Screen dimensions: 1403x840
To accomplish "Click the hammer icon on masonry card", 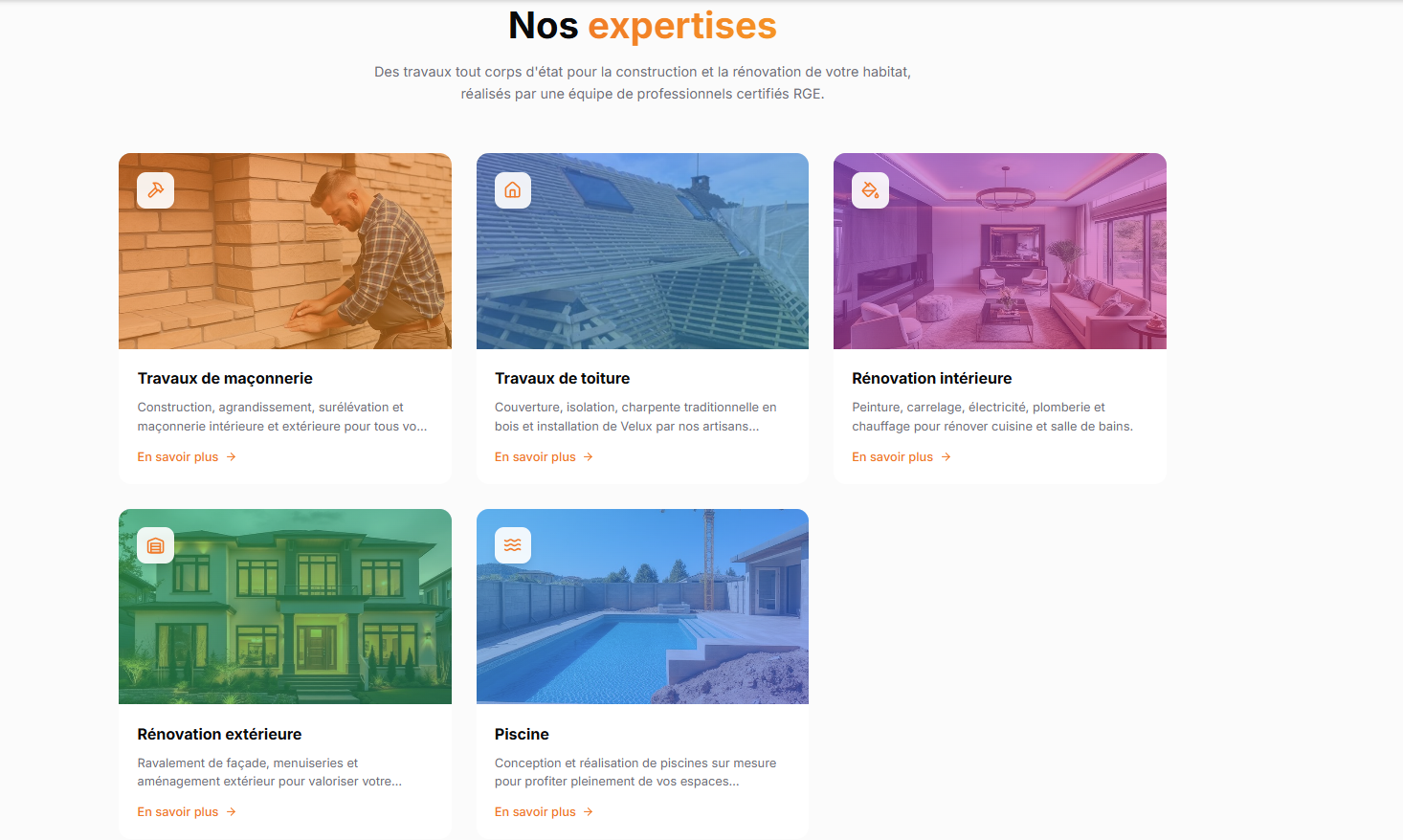I will point(155,190).
